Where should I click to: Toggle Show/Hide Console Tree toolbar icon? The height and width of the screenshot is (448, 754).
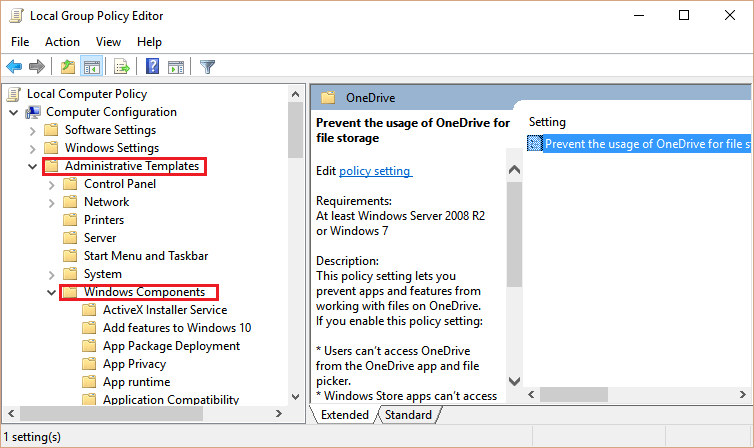point(91,66)
